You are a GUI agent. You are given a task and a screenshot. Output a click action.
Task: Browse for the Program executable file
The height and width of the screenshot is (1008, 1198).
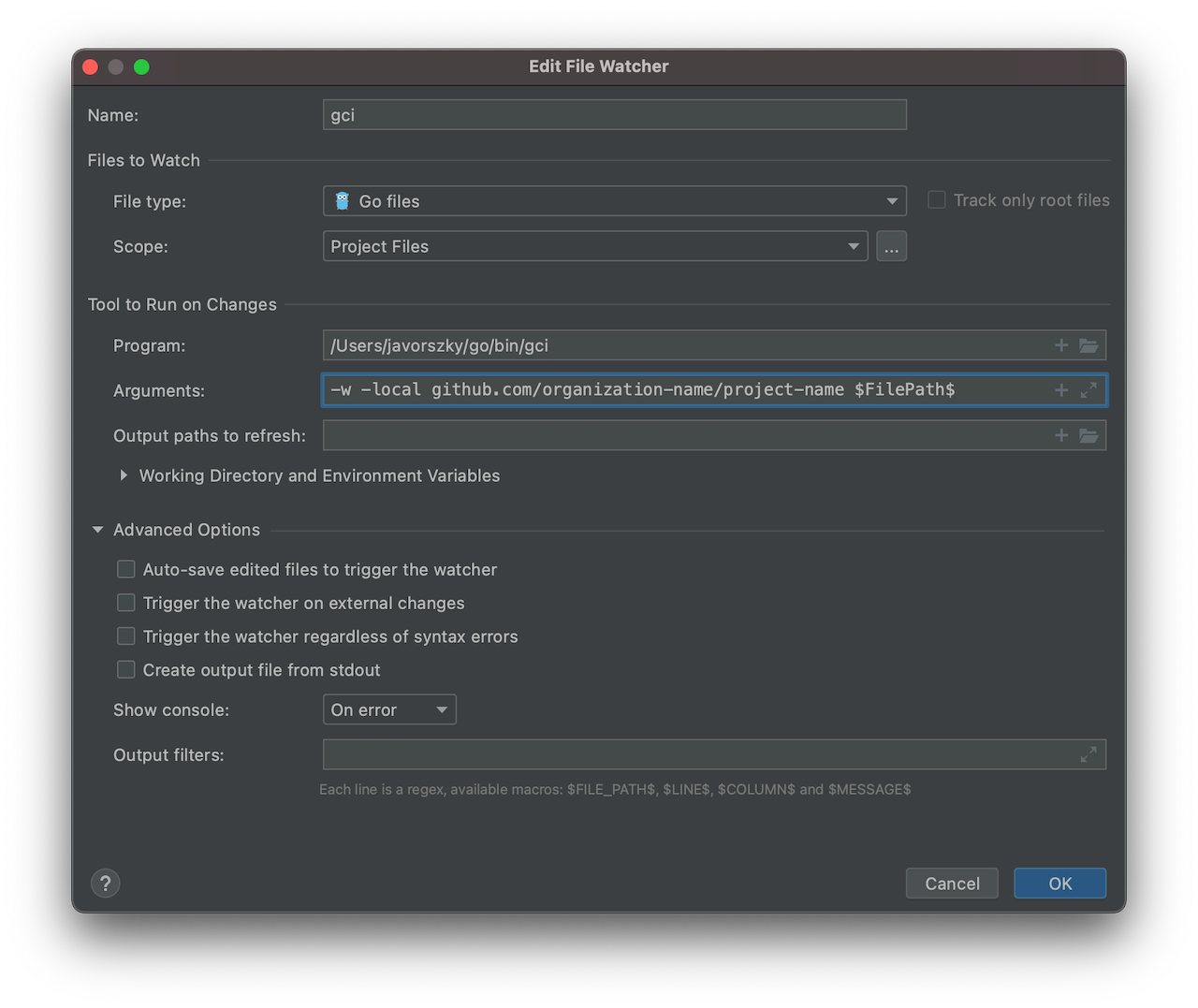(x=1088, y=345)
